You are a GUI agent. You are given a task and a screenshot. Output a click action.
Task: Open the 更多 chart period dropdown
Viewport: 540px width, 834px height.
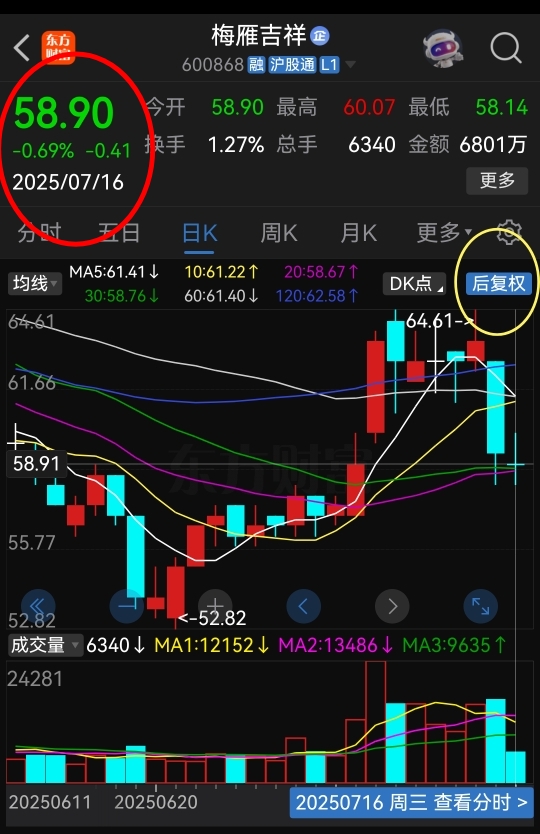[444, 232]
